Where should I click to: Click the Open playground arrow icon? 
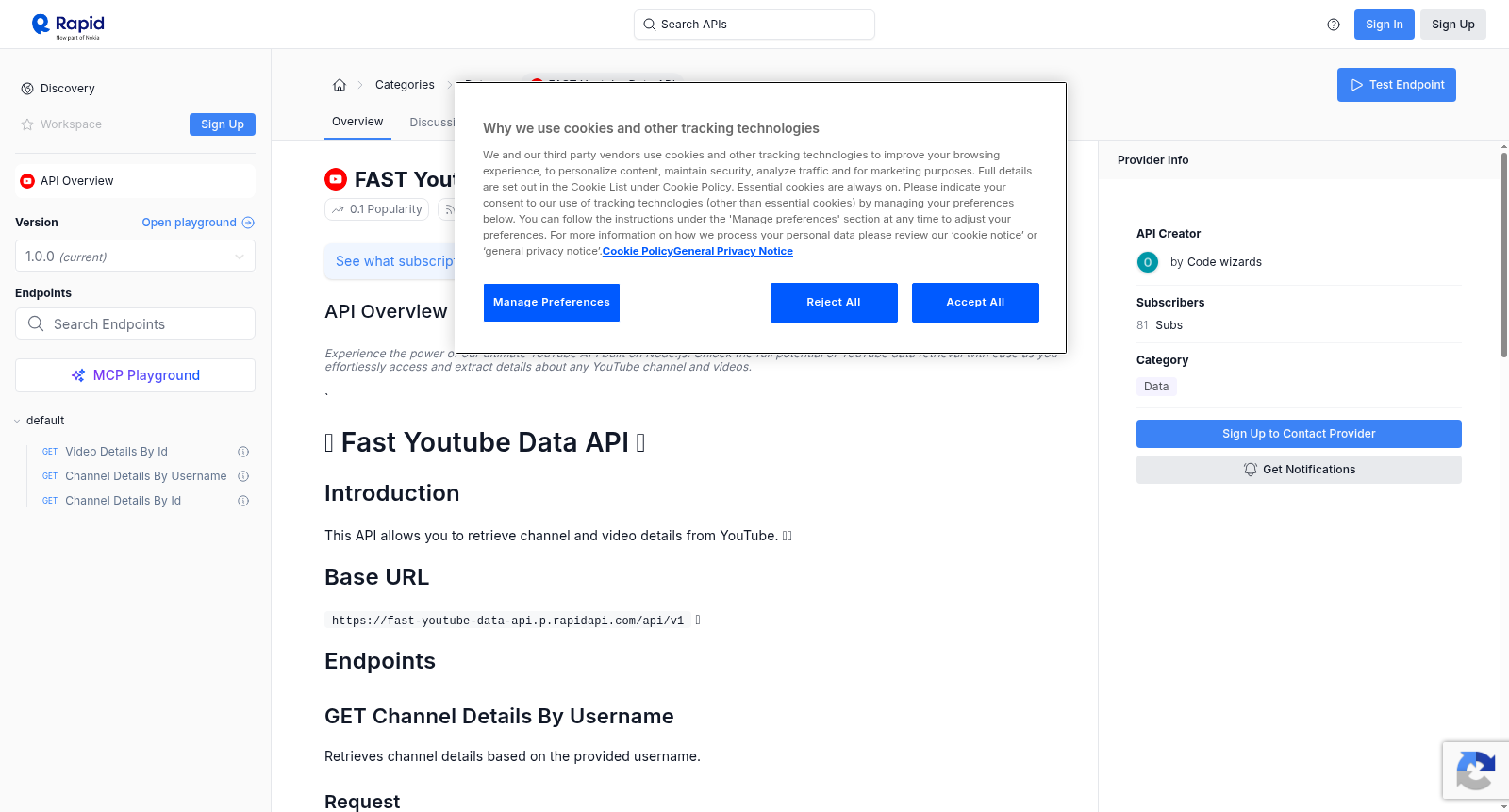click(248, 223)
